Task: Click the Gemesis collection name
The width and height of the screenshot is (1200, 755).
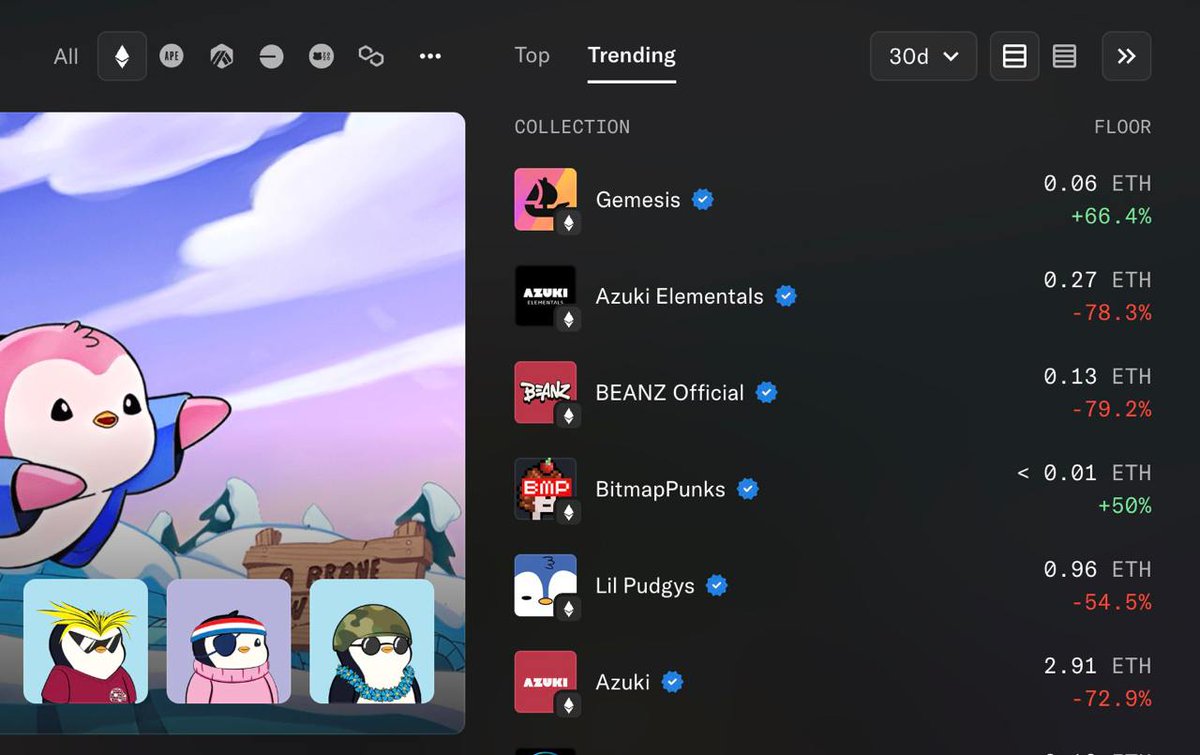Action: click(x=638, y=199)
